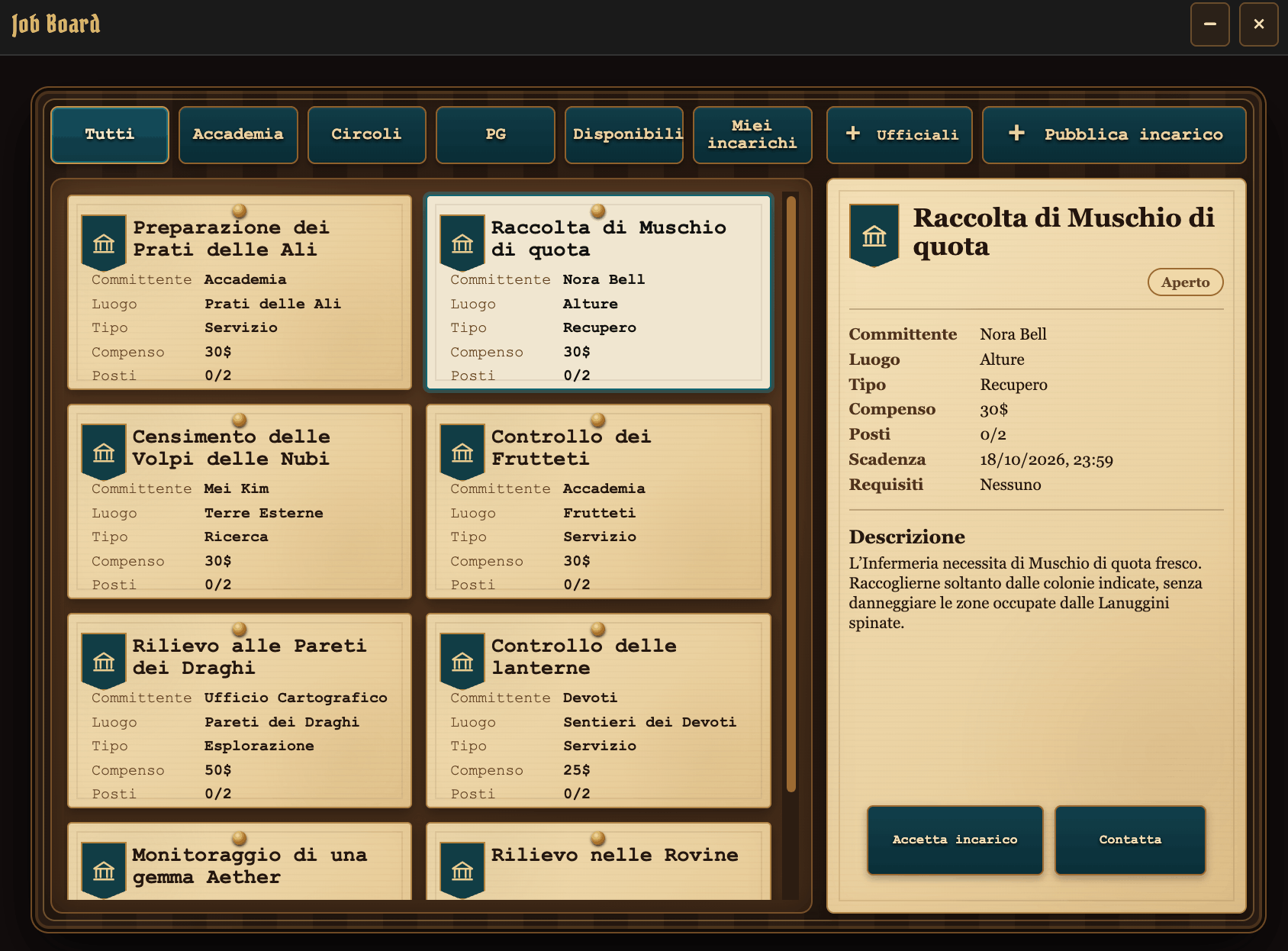Click the Aperto status badge
The height and width of the screenshot is (951, 1288).
click(x=1186, y=282)
